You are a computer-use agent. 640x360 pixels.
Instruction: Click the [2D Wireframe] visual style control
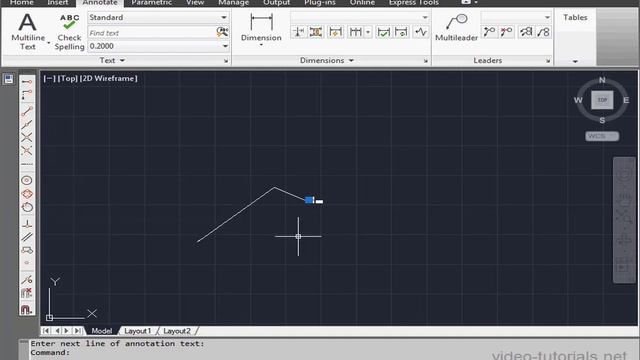[109, 78]
